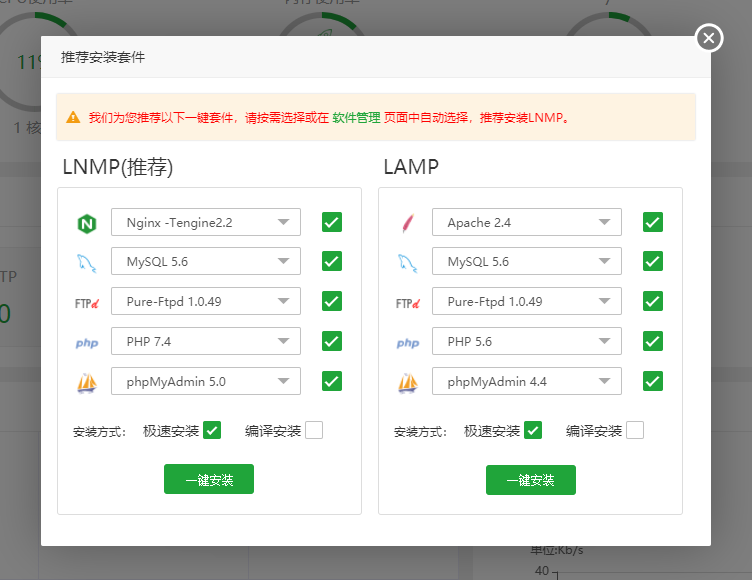The width and height of the screenshot is (752, 580).
Task: Toggle 极速安装 checkbox in LNMP
Action: click(x=212, y=430)
